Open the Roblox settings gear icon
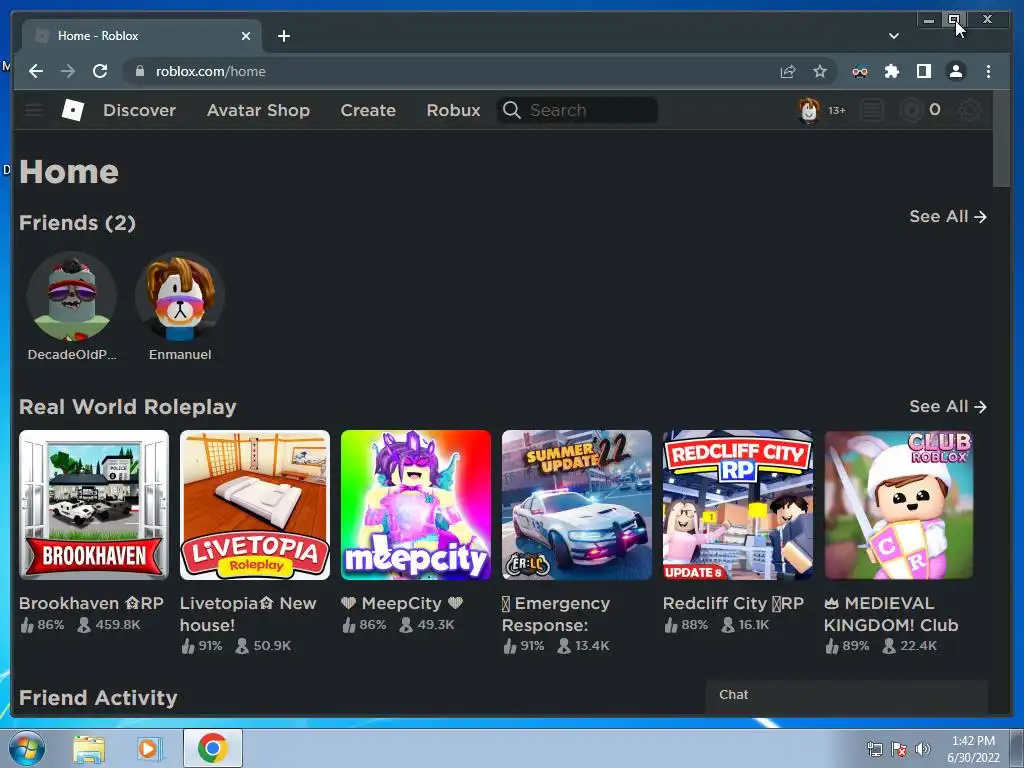Image resolution: width=1024 pixels, height=768 pixels. [x=970, y=110]
